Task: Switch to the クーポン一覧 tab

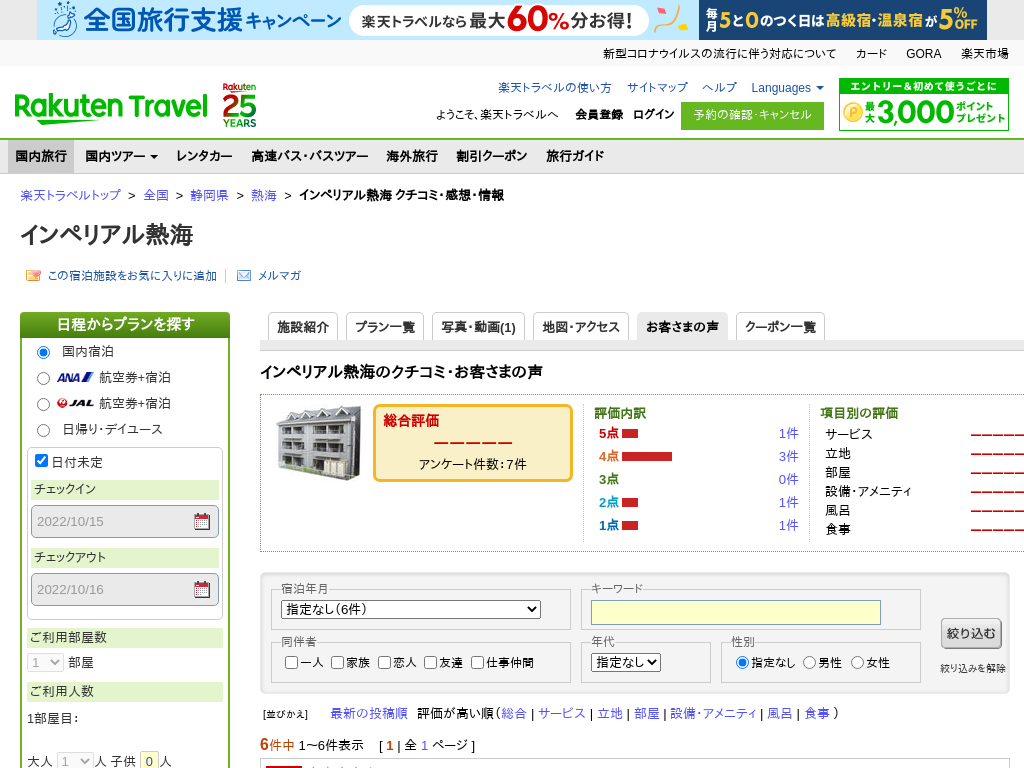Action: [x=780, y=327]
